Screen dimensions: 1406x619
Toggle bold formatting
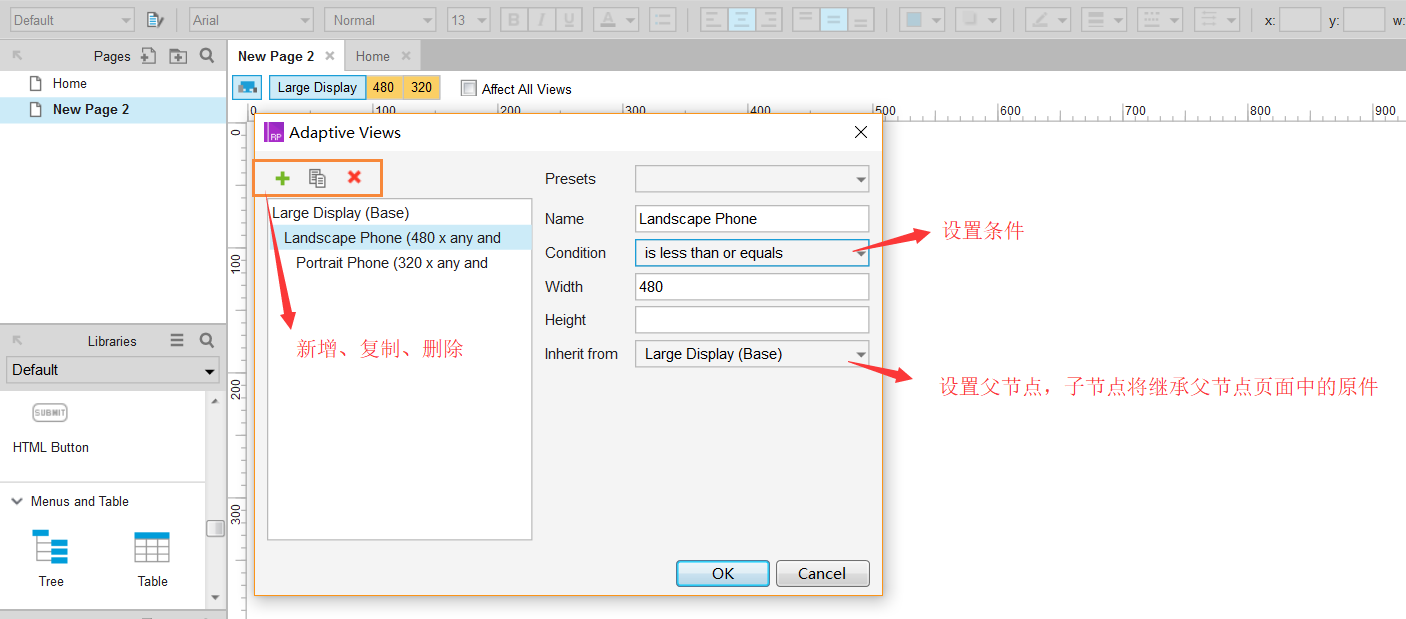click(514, 20)
